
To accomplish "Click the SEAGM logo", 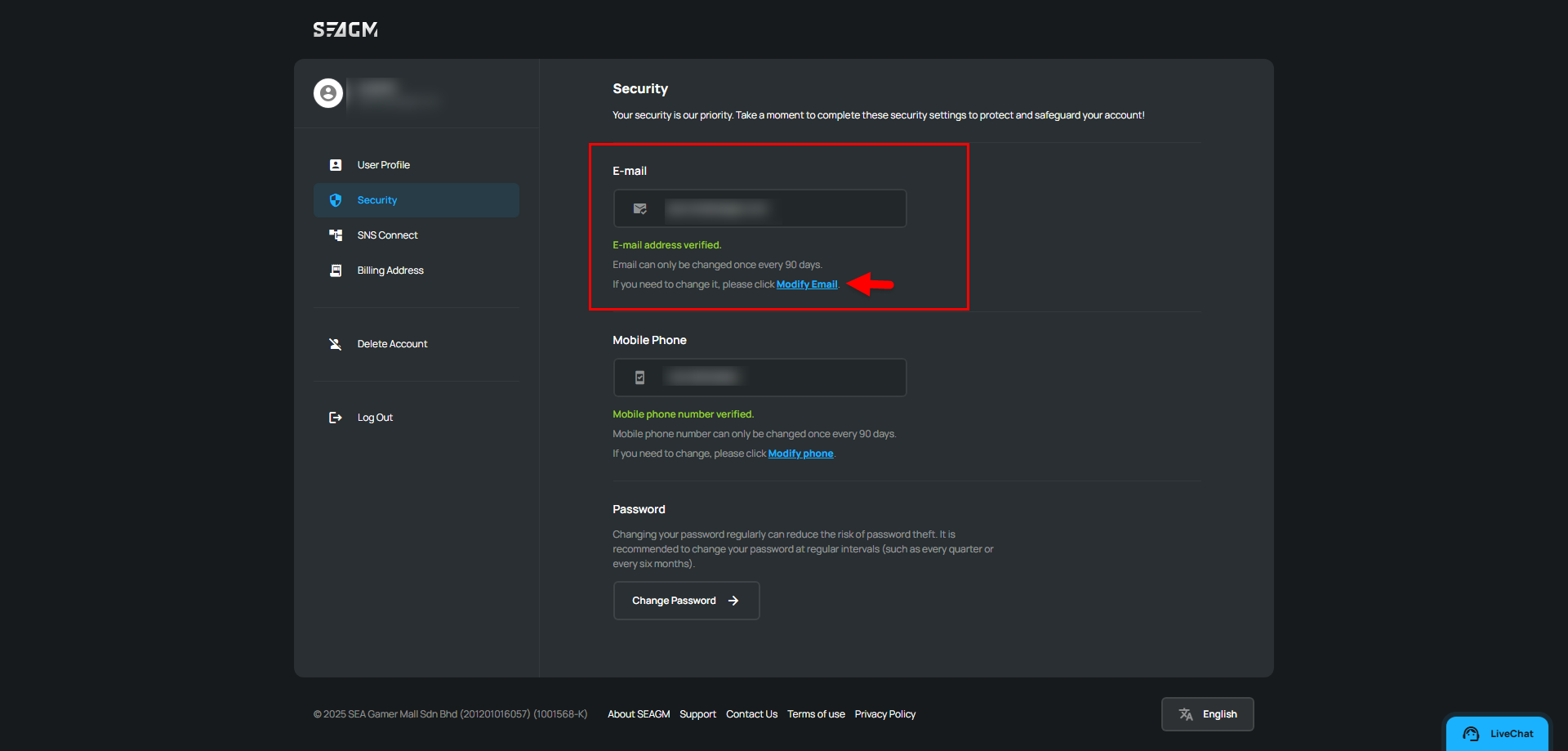I will pos(345,29).
